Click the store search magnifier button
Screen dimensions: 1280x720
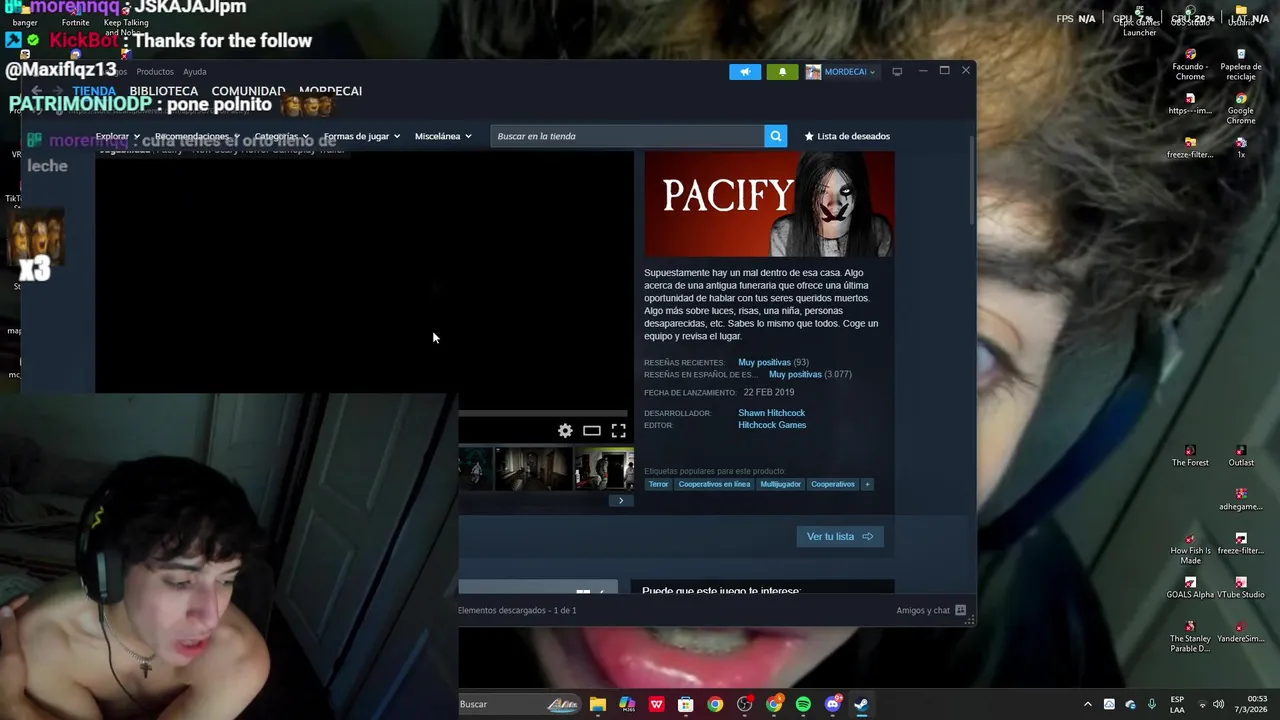[775, 136]
